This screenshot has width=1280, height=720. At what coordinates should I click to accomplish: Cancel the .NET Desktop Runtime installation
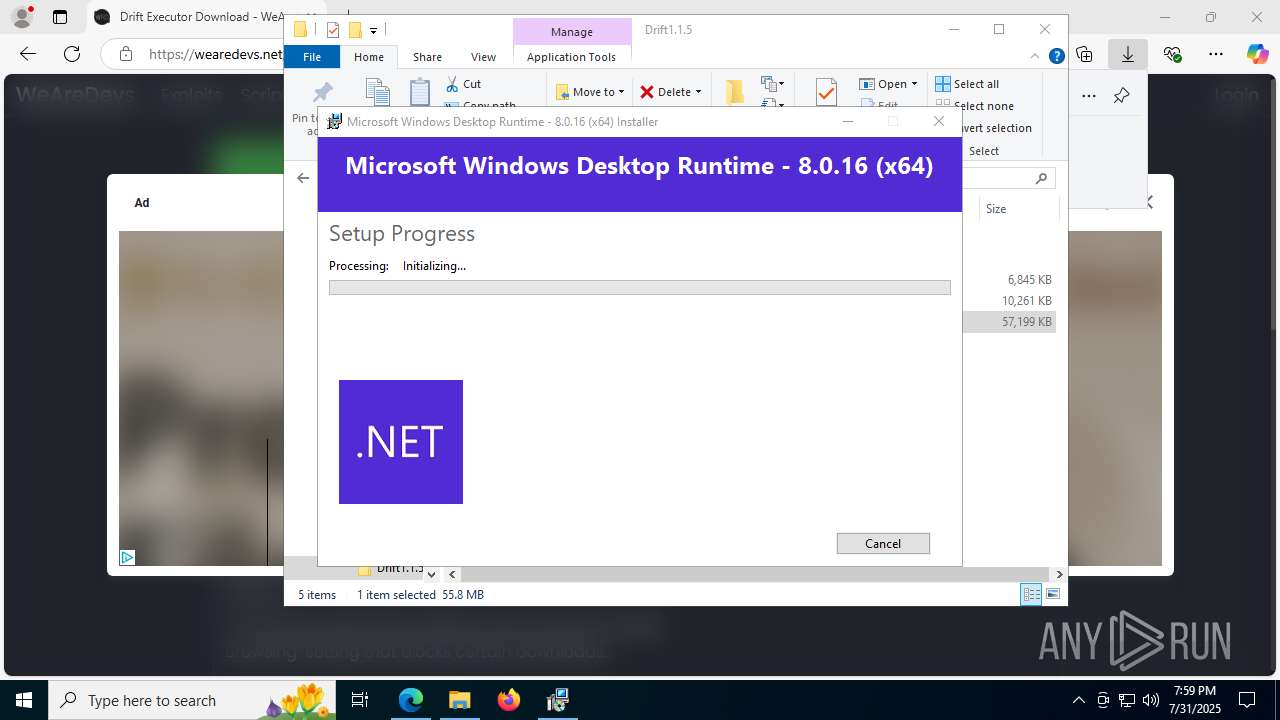coord(883,543)
